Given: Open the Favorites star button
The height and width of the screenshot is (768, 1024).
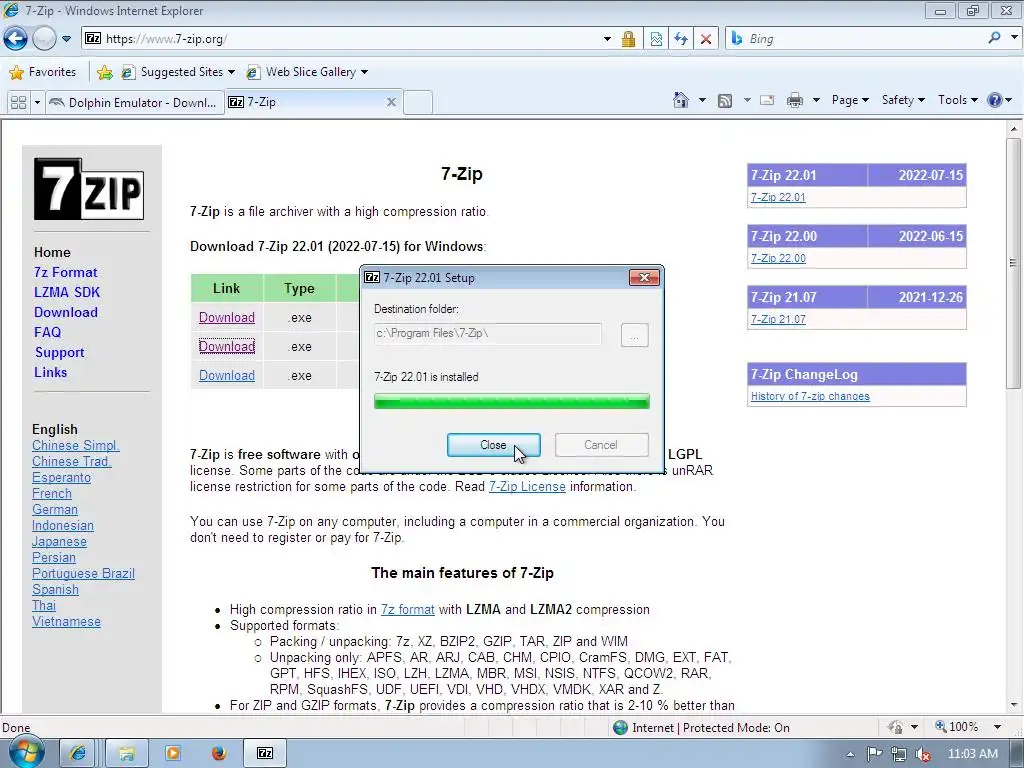Looking at the screenshot, I should [x=43, y=72].
